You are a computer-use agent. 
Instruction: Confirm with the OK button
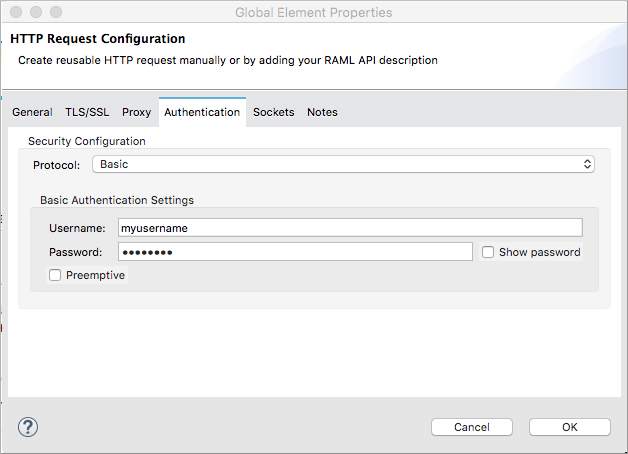pyautogui.click(x=569, y=427)
